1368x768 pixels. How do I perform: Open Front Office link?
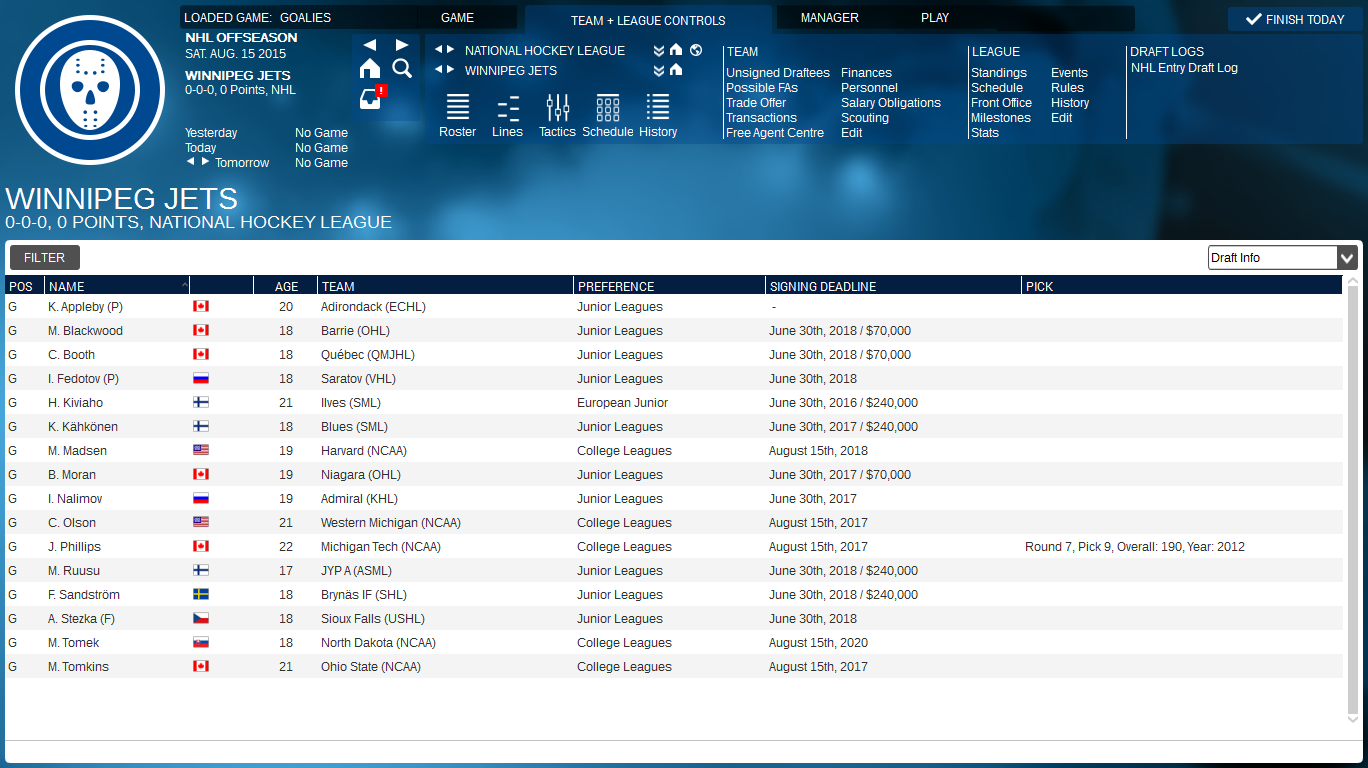[1001, 103]
